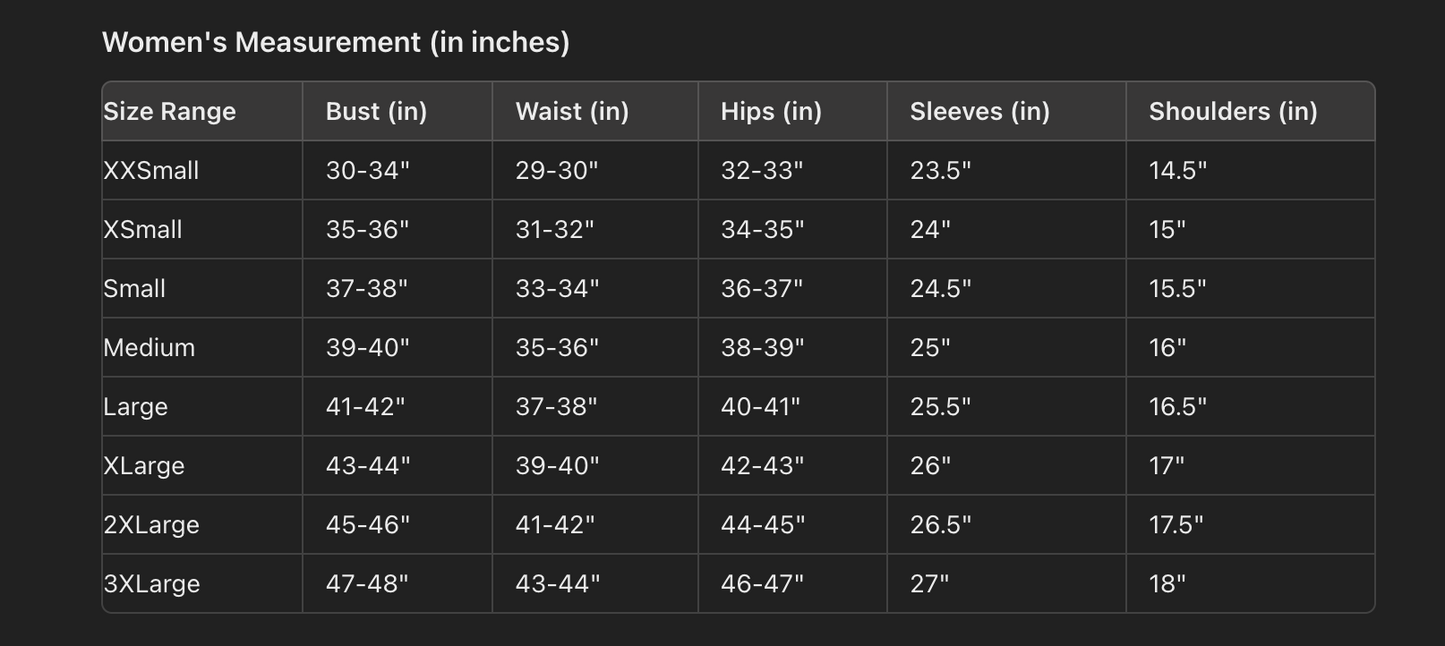Screen dimensions: 1445x646
Task: Click the "Women's Measurement (in inches)" title
Action: pyautogui.click(x=336, y=42)
